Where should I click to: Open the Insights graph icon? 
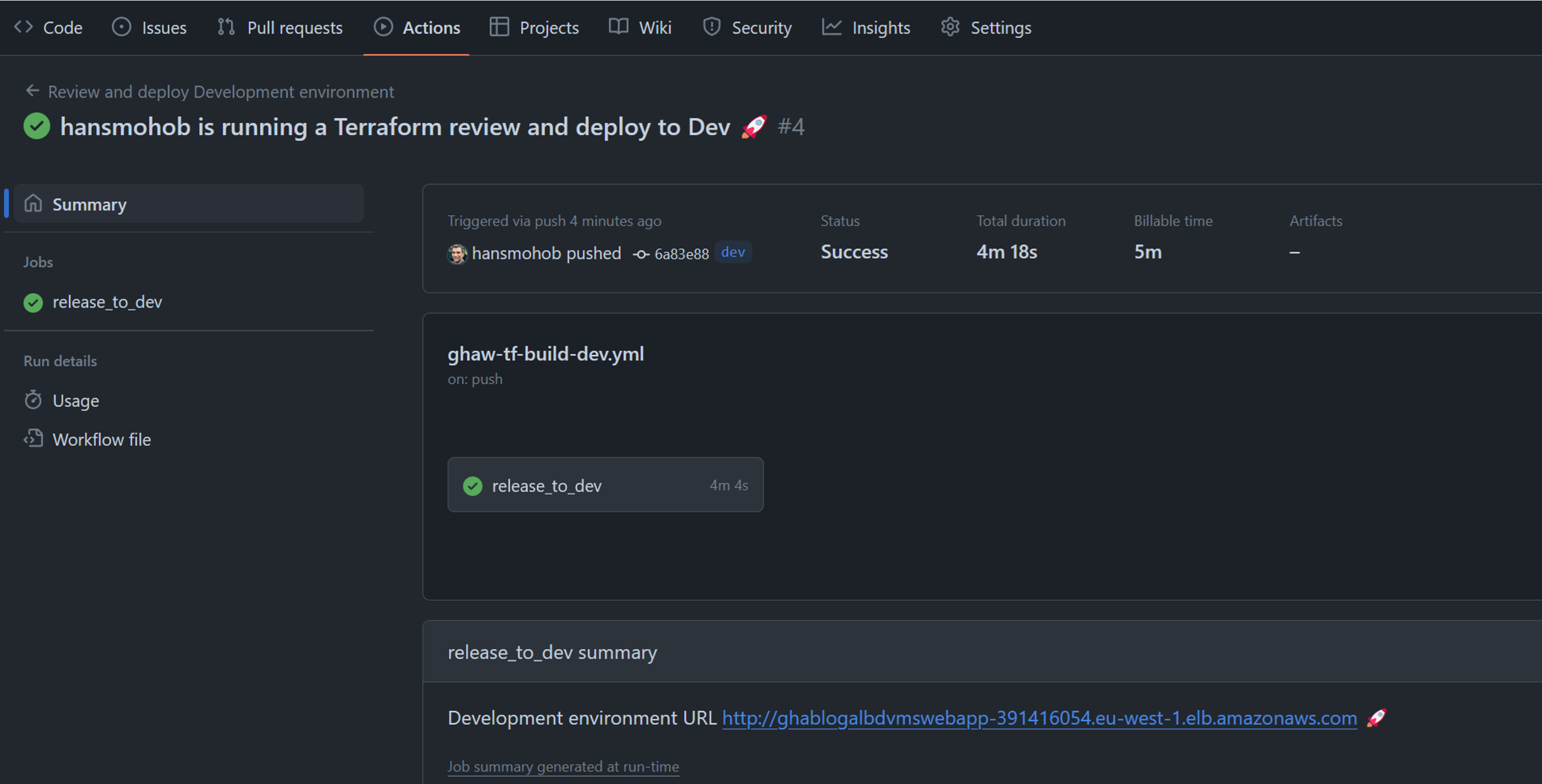pyautogui.click(x=832, y=27)
